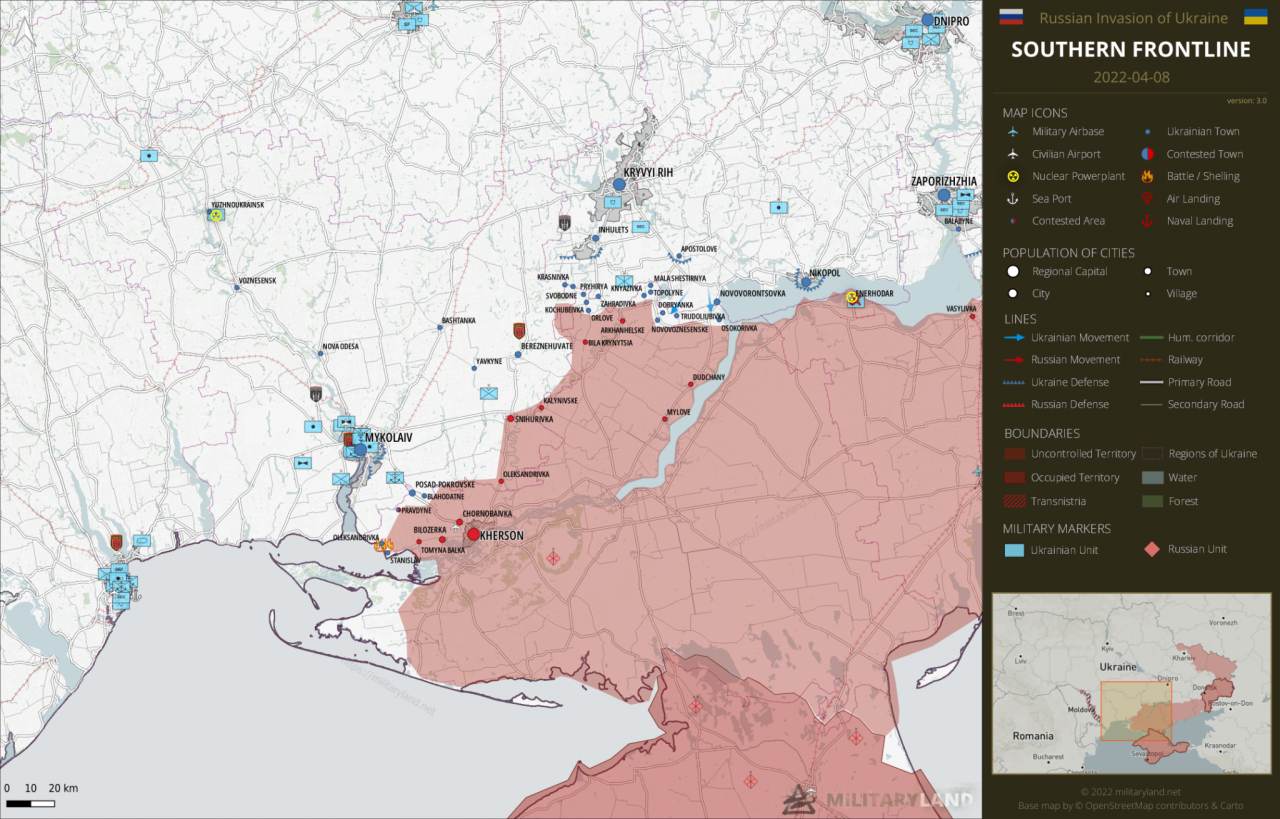This screenshot has width=1280, height=819.
Task: Click the Russian Defense line symbol
Action: (x=1014, y=405)
